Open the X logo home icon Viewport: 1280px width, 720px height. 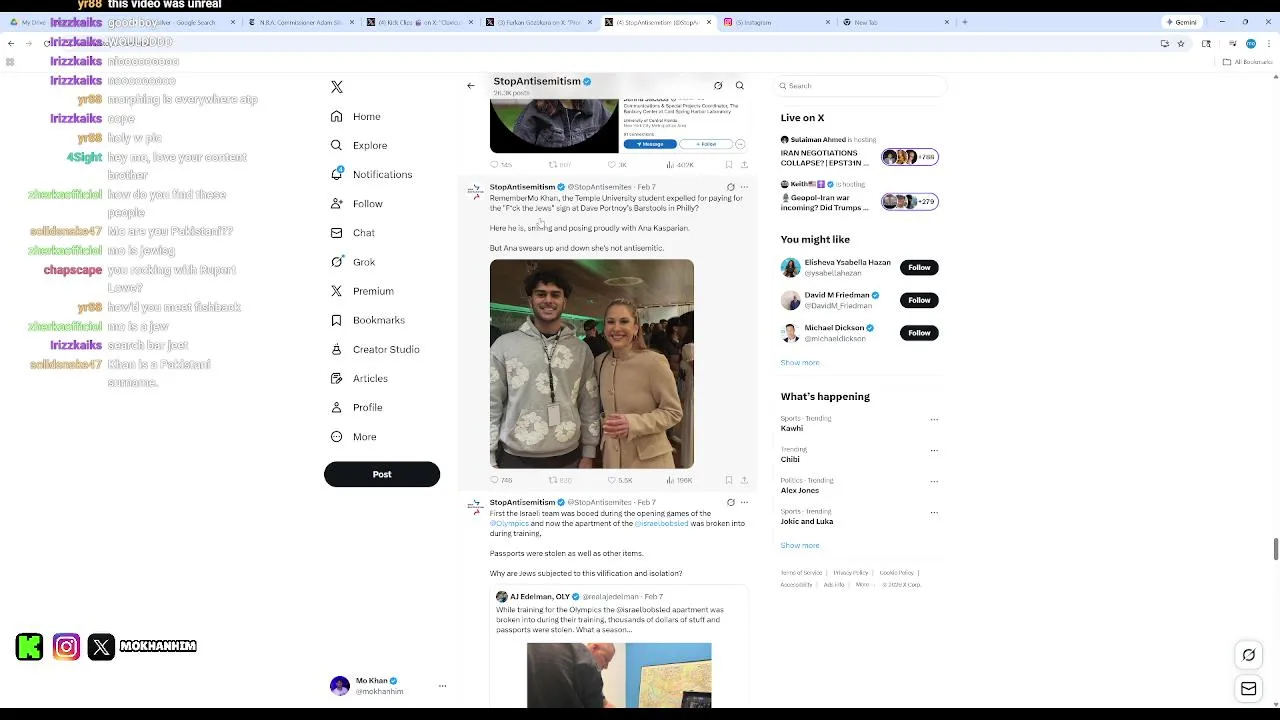click(x=337, y=87)
